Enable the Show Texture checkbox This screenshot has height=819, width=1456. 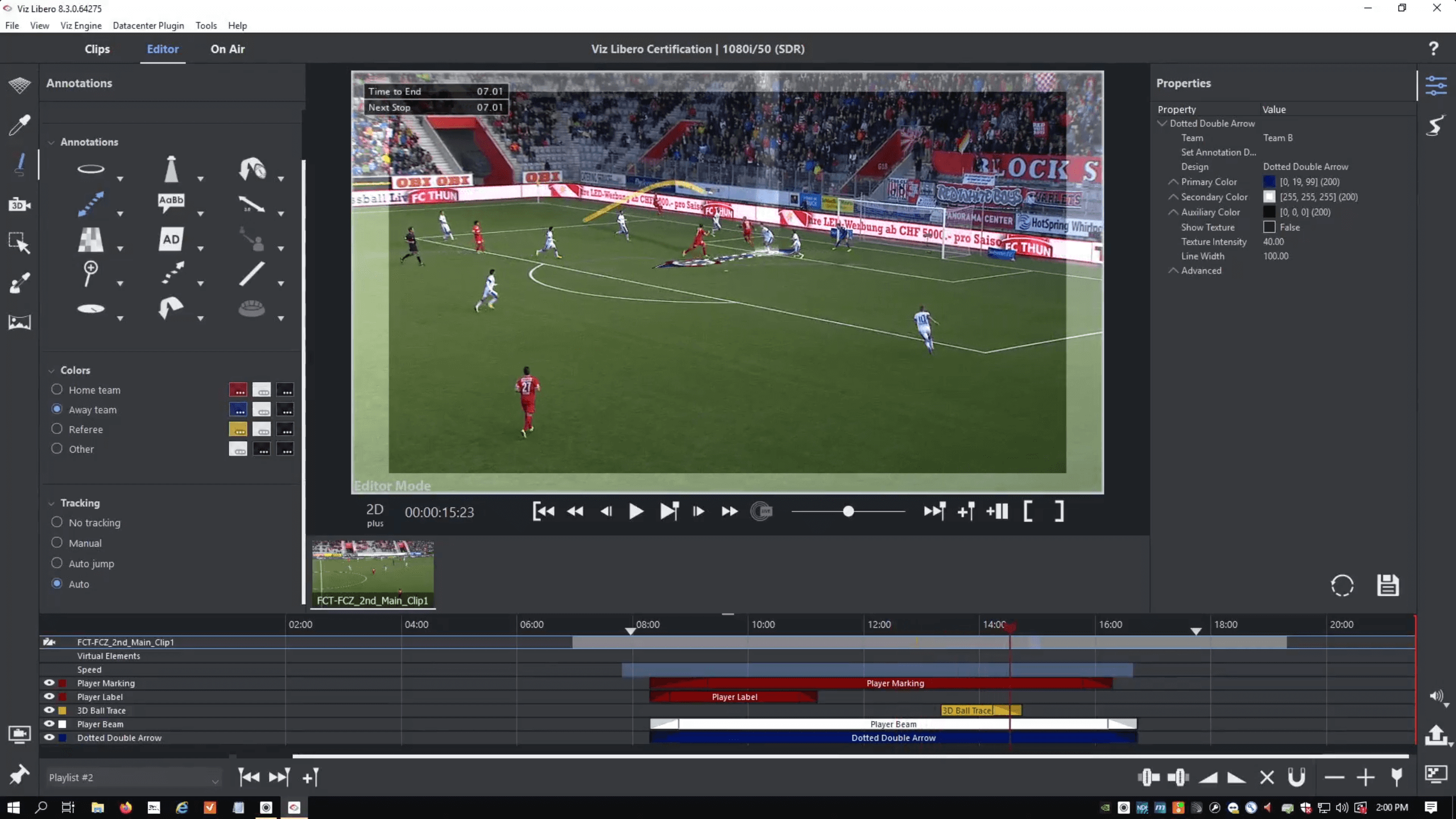(x=1269, y=227)
